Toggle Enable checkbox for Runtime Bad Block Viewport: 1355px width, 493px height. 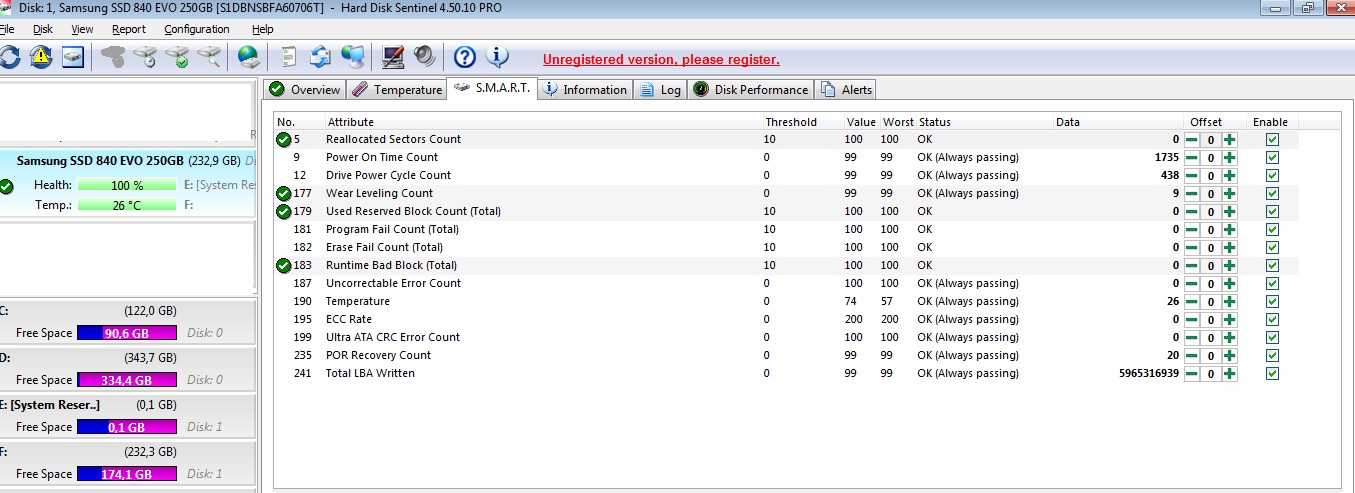pos(1272,265)
